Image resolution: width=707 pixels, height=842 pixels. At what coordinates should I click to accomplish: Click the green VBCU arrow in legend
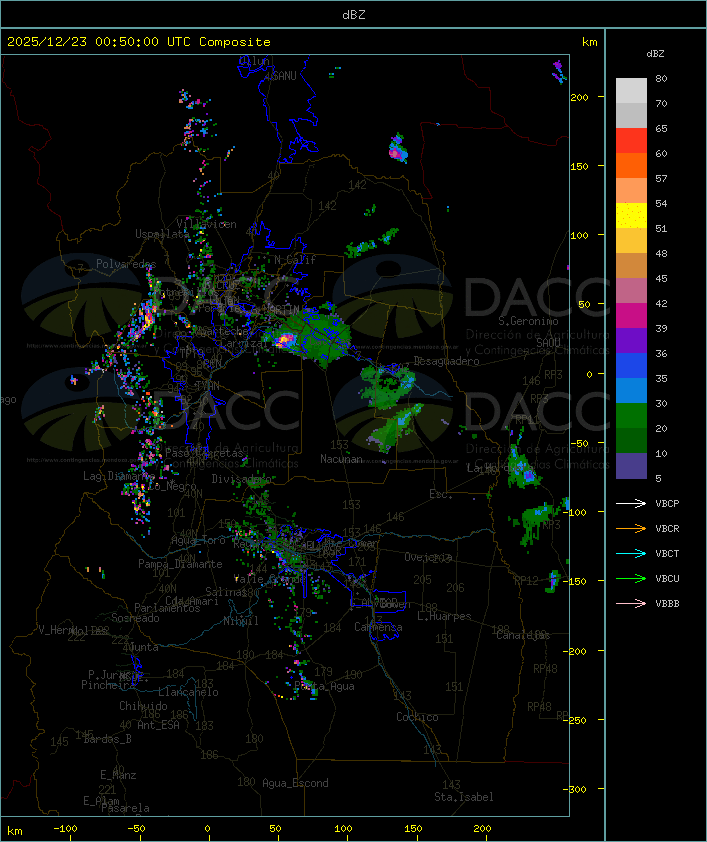point(631,578)
